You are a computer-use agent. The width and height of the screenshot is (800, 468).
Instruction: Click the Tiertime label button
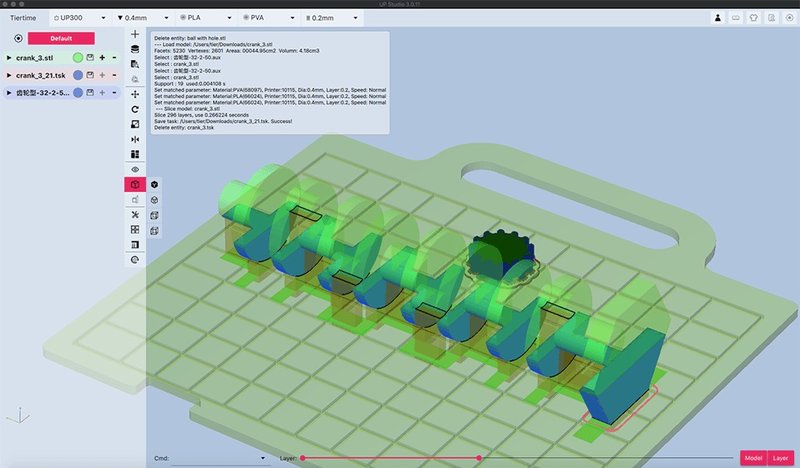point(22,18)
